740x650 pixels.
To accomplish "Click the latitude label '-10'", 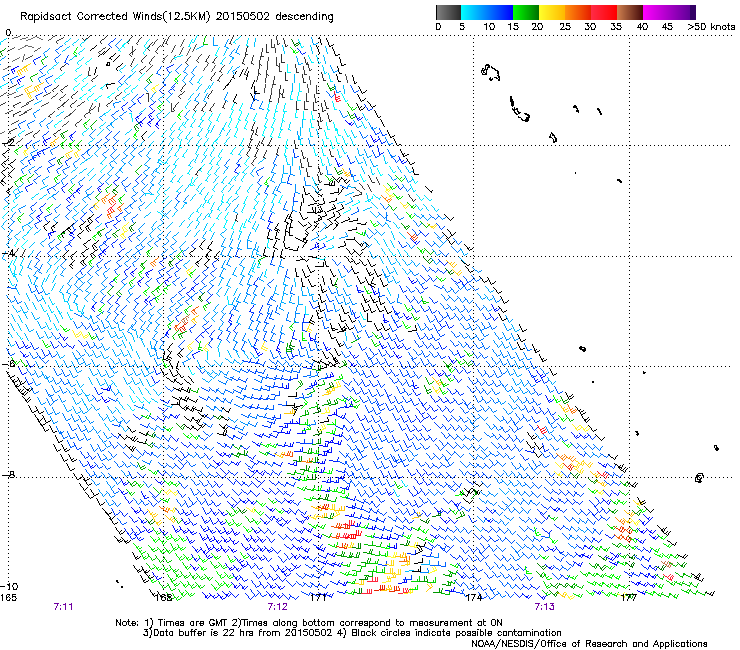I will pyautogui.click(x=9, y=586).
